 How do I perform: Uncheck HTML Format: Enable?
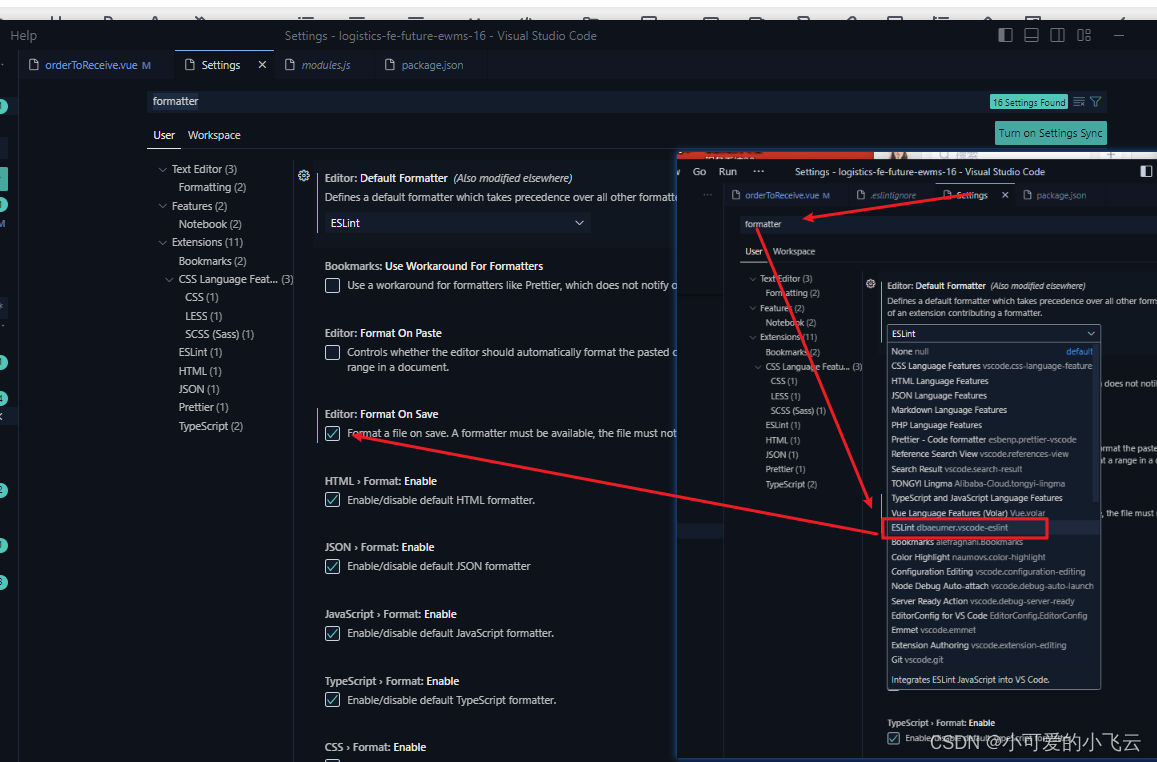click(x=332, y=499)
